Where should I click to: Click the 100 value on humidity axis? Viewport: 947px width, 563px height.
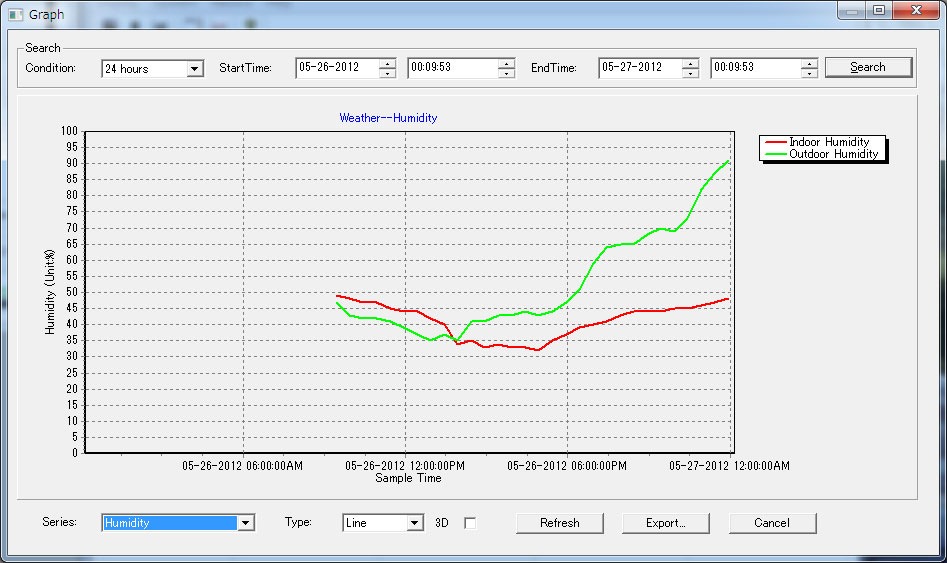coord(69,130)
